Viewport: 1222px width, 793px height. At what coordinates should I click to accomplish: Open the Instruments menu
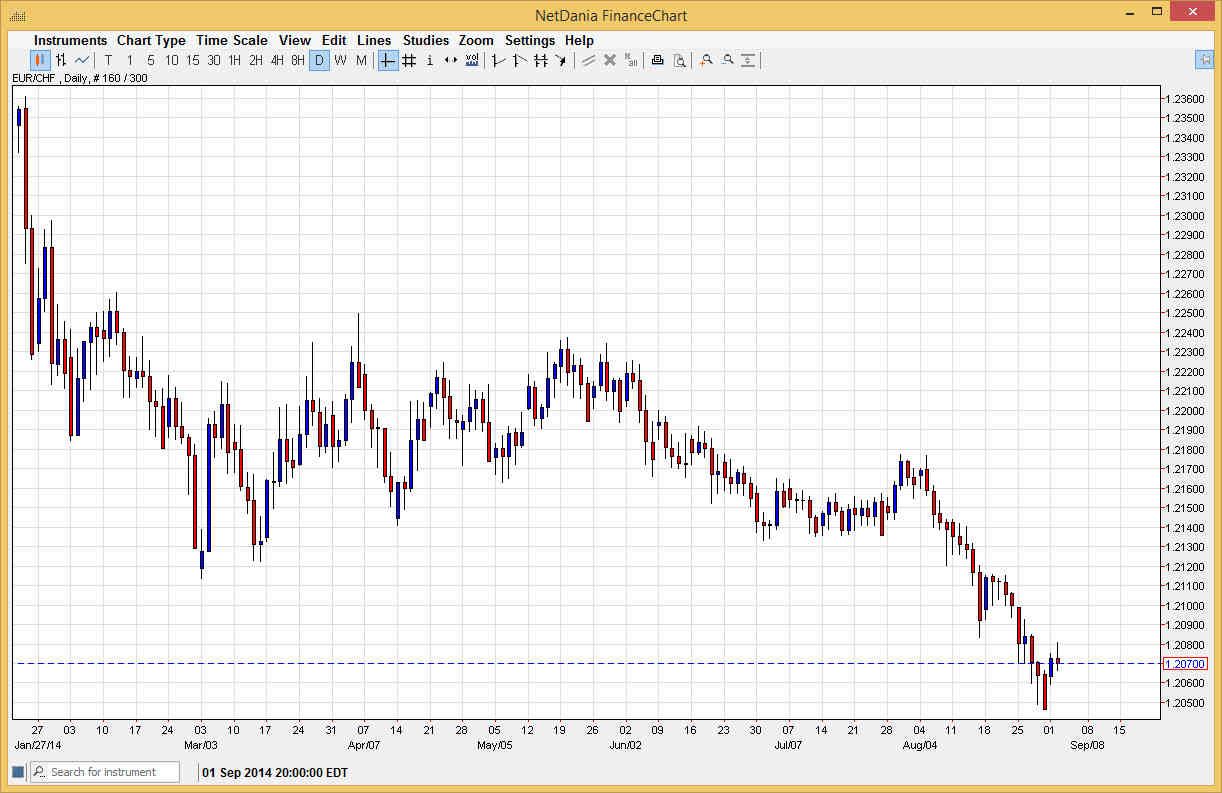70,41
